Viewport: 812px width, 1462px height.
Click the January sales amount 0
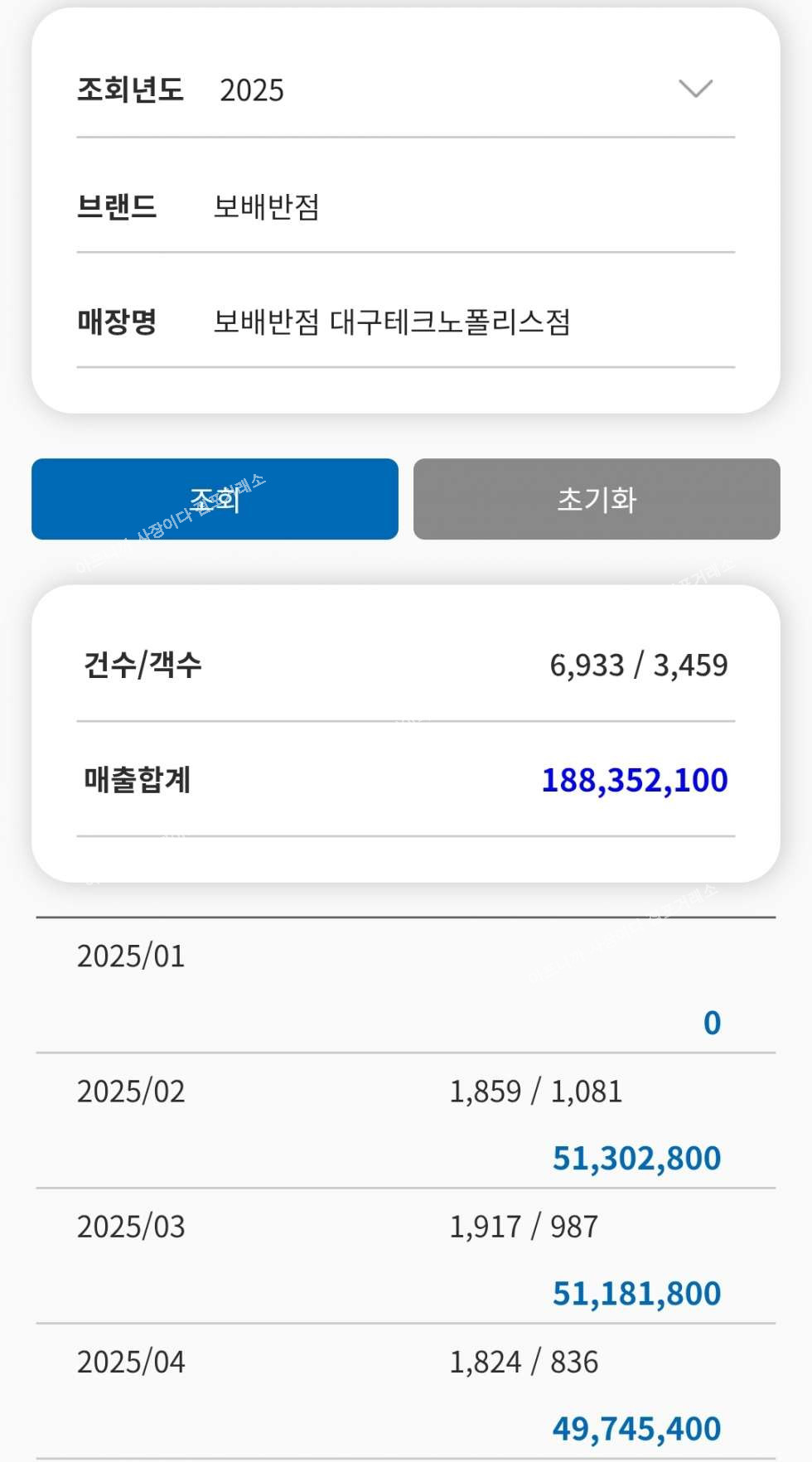(x=712, y=1023)
